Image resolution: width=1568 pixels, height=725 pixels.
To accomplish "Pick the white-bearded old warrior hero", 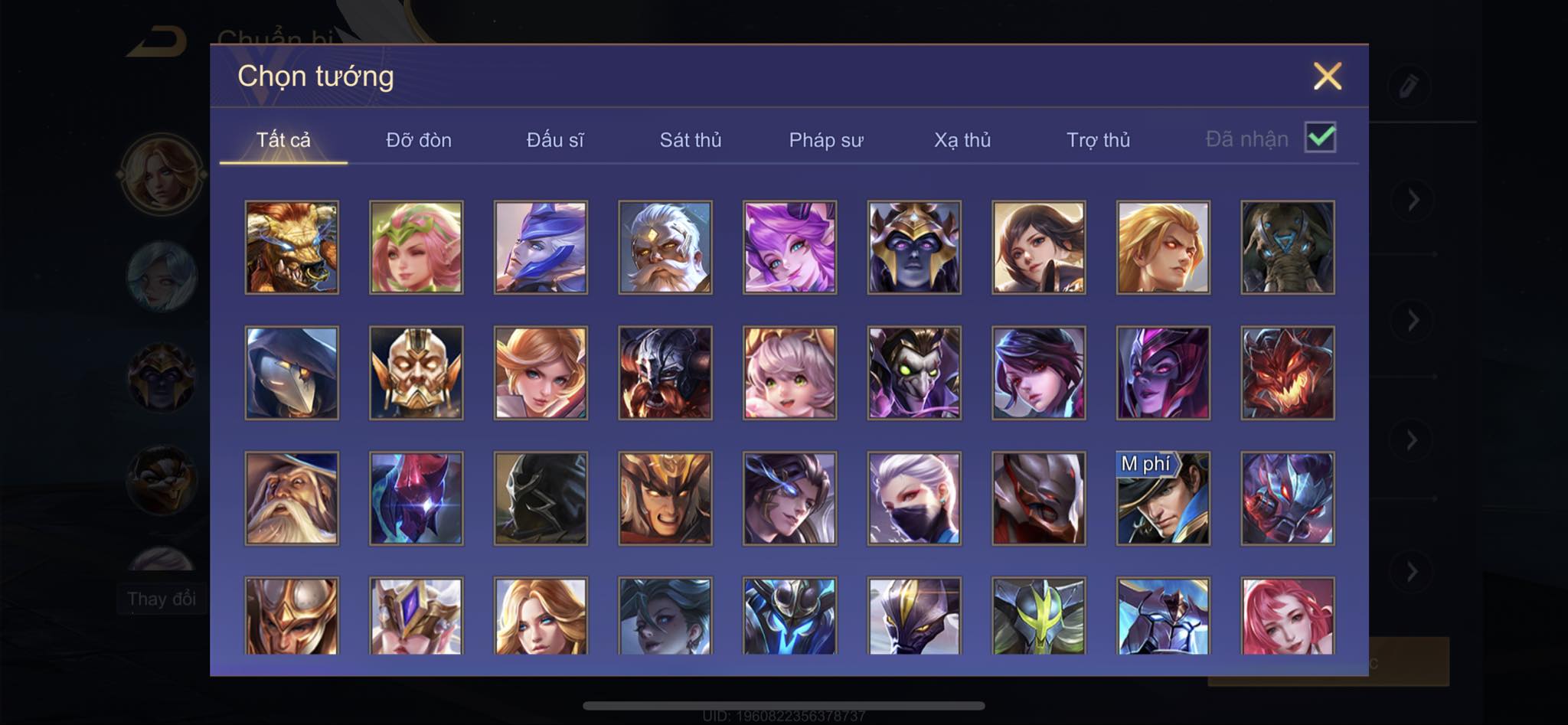I will coord(665,247).
